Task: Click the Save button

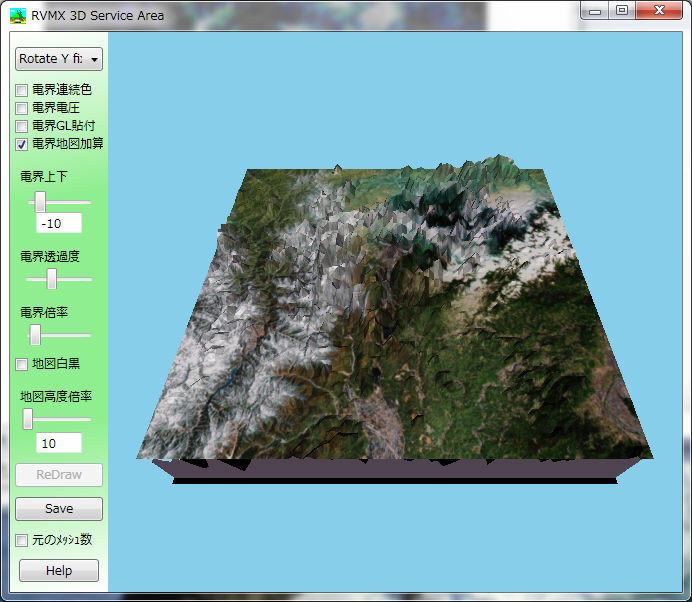Action: tap(59, 509)
